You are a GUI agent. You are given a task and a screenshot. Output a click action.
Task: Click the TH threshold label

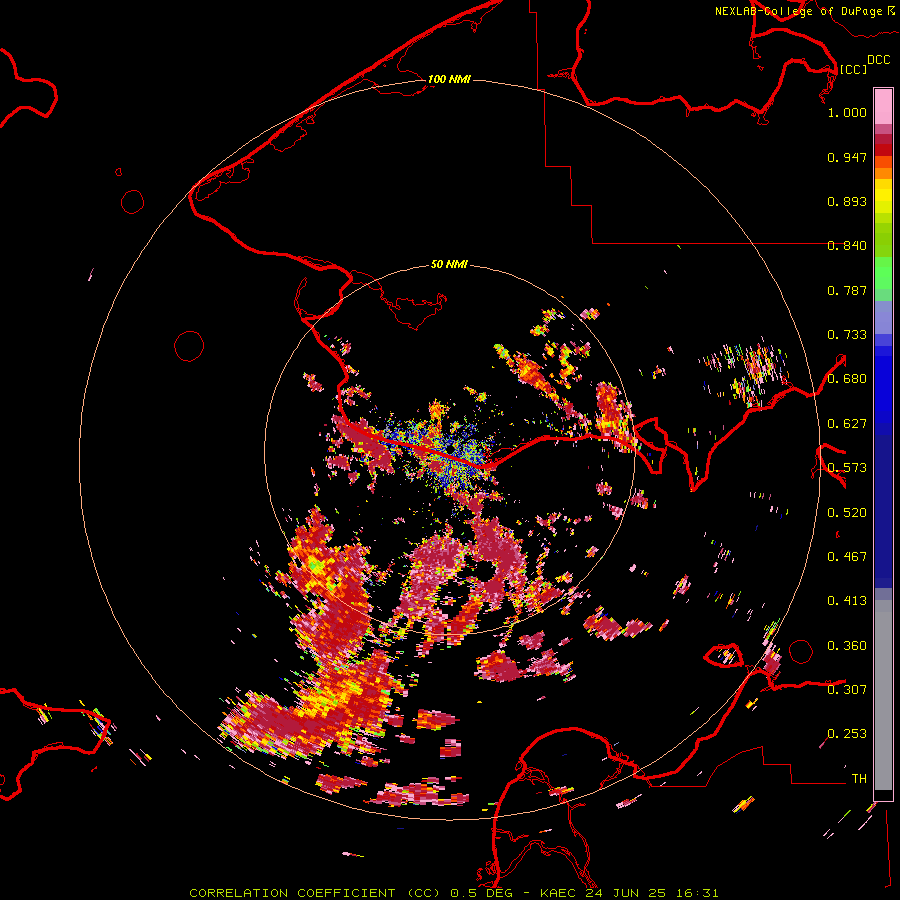coord(859,779)
